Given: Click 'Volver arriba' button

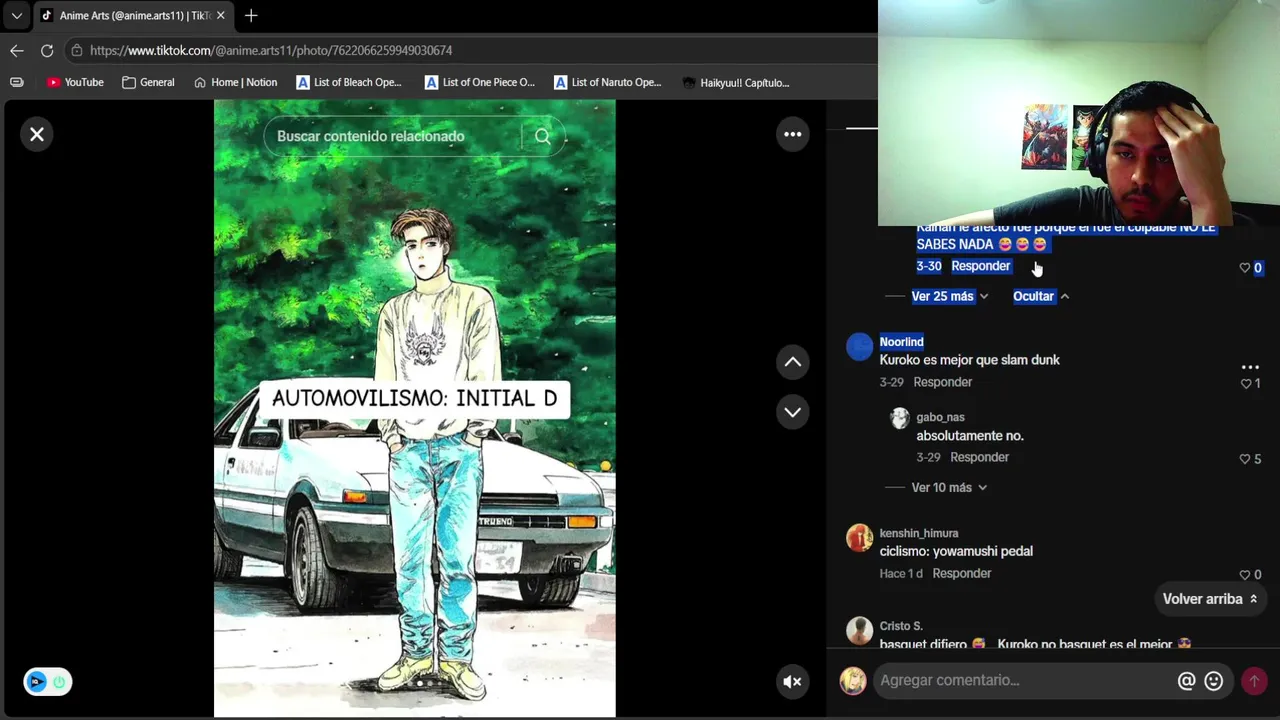Looking at the screenshot, I should 1210,599.
